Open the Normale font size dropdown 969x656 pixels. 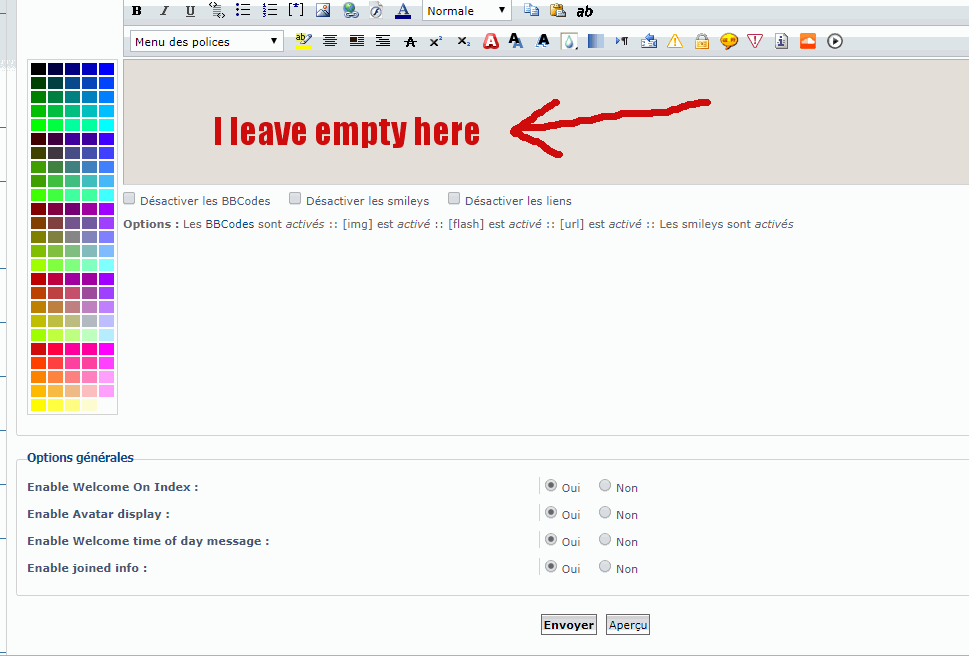pos(466,11)
